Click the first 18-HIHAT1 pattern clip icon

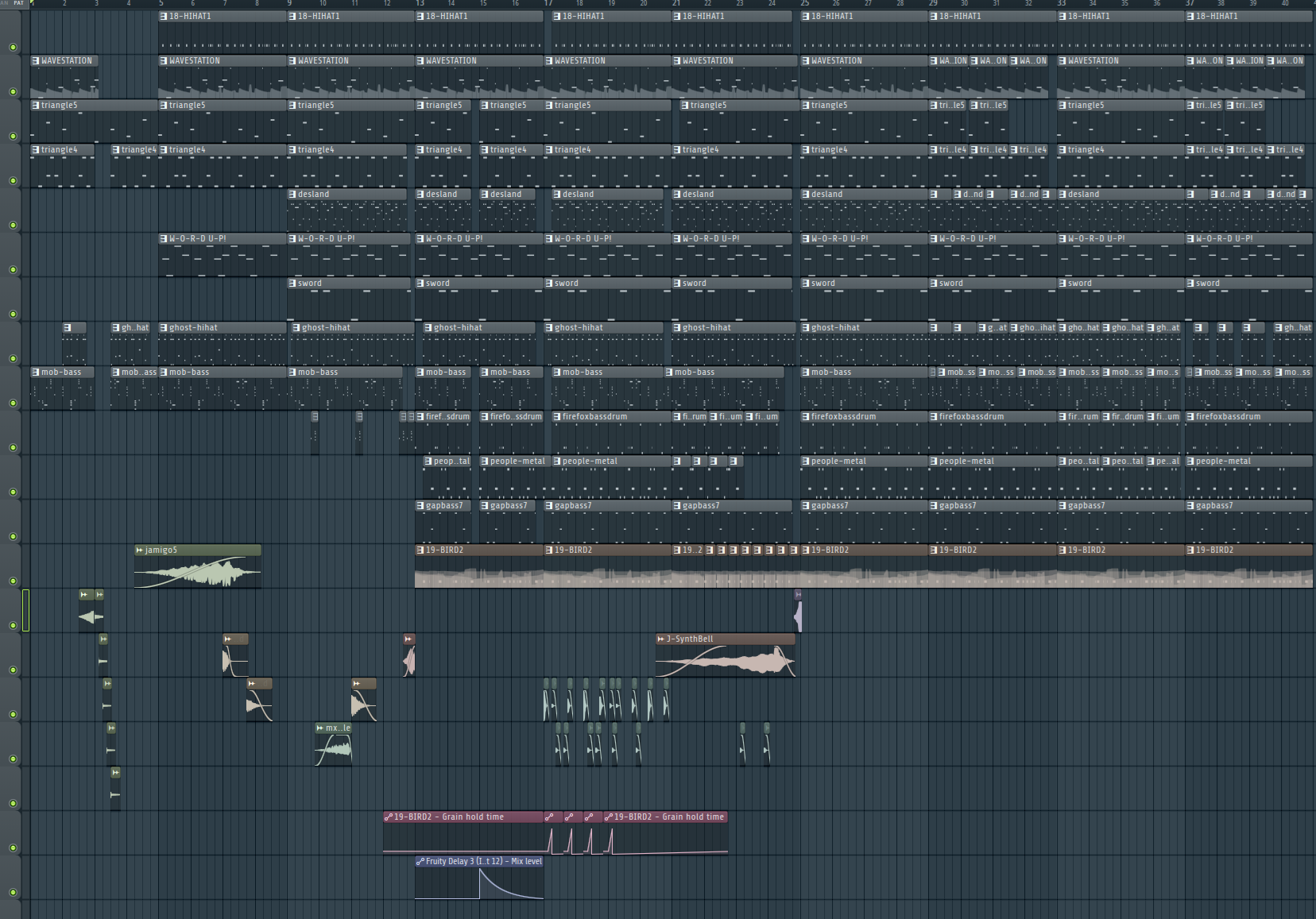[164, 16]
